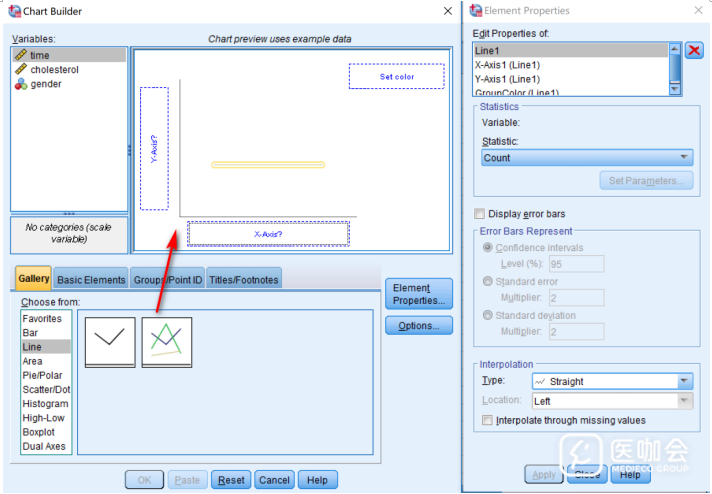
Task: Select the gender nominal variable
Action: pos(46,84)
